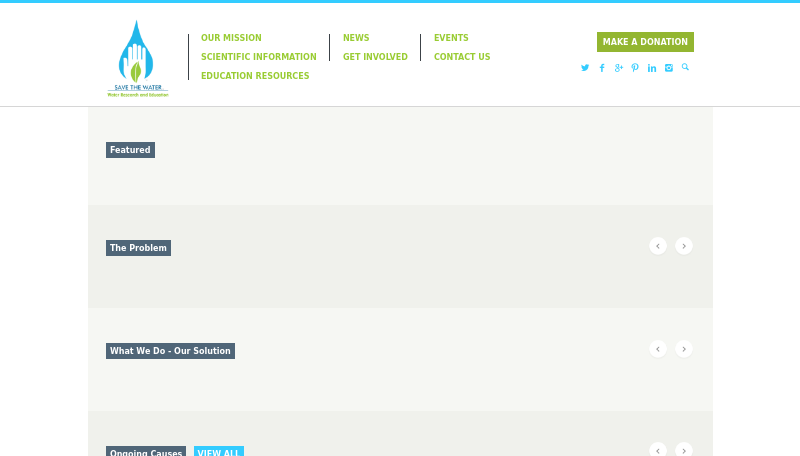The width and height of the screenshot is (800, 456).
Task: Show next What We Do item
Action: coord(684,349)
